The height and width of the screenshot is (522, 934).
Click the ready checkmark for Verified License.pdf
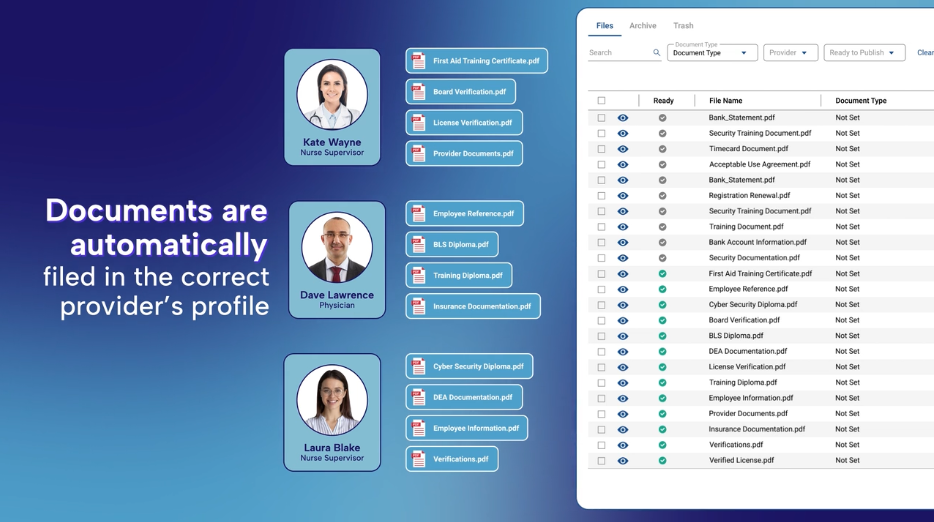coord(662,460)
